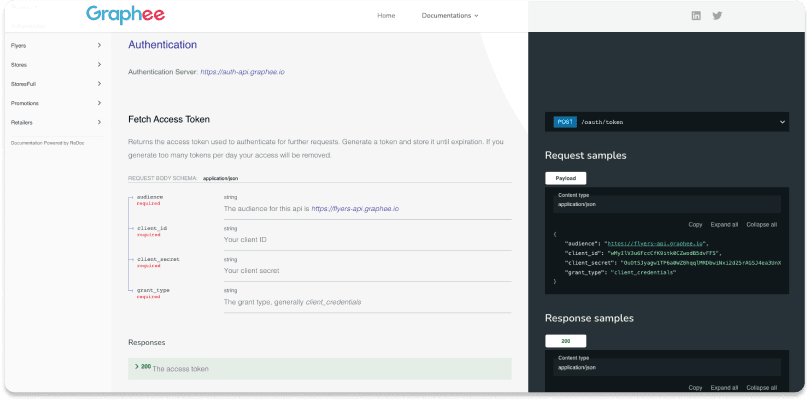Viewport: 809px width, 401px height.
Task: Click Expand all in request sample
Action: point(724,224)
